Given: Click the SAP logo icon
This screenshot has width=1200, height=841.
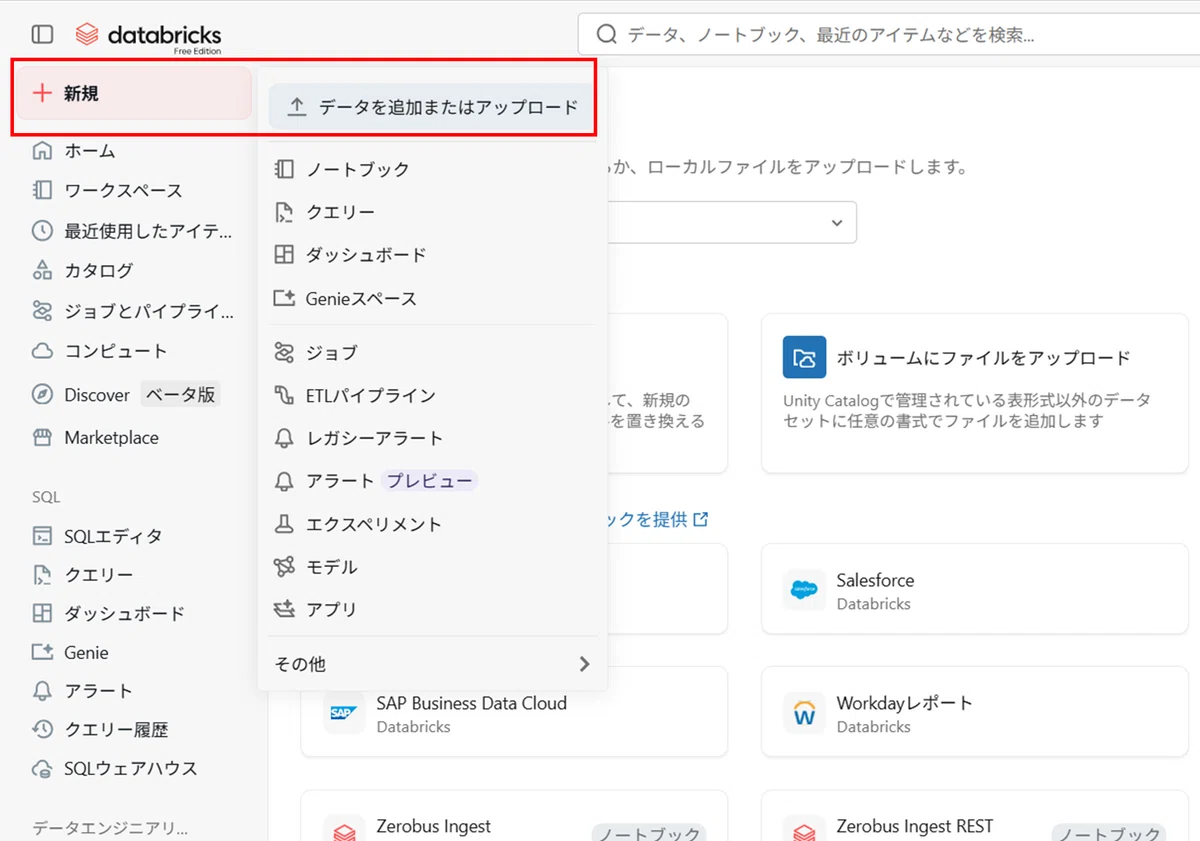Looking at the screenshot, I should pos(344,713).
